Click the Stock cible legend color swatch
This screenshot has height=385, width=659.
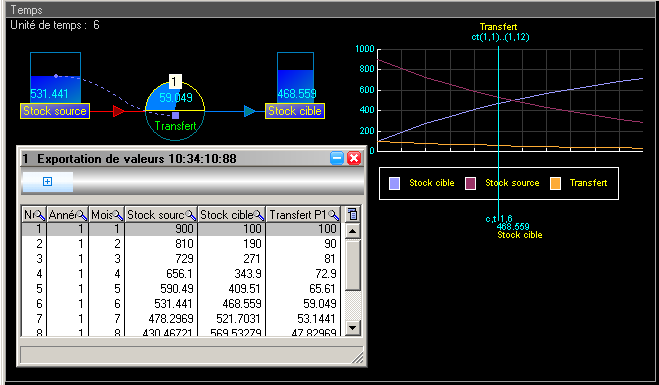tap(394, 183)
